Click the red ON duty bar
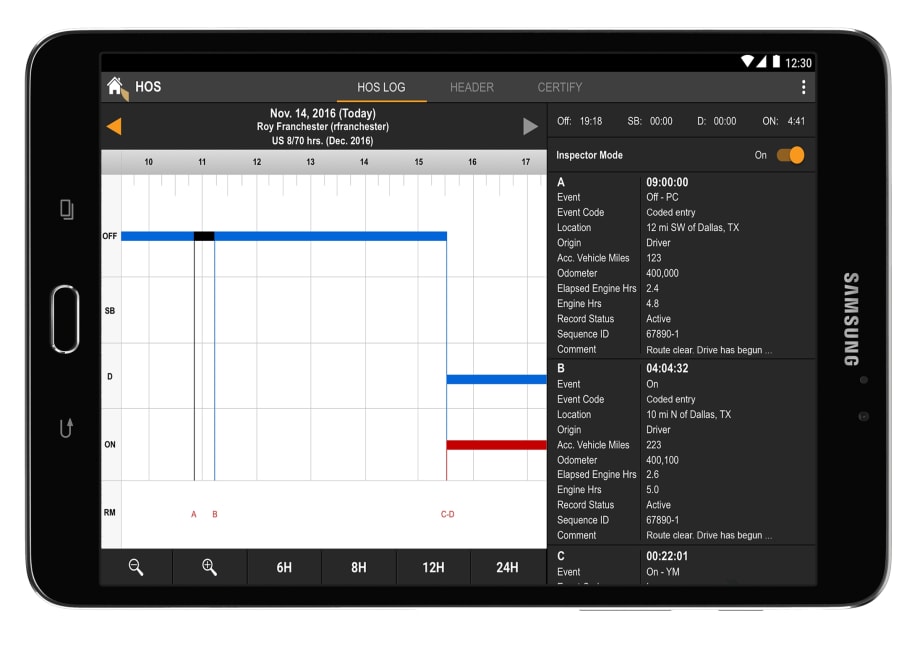The height and width of the screenshot is (645, 920). (496, 445)
